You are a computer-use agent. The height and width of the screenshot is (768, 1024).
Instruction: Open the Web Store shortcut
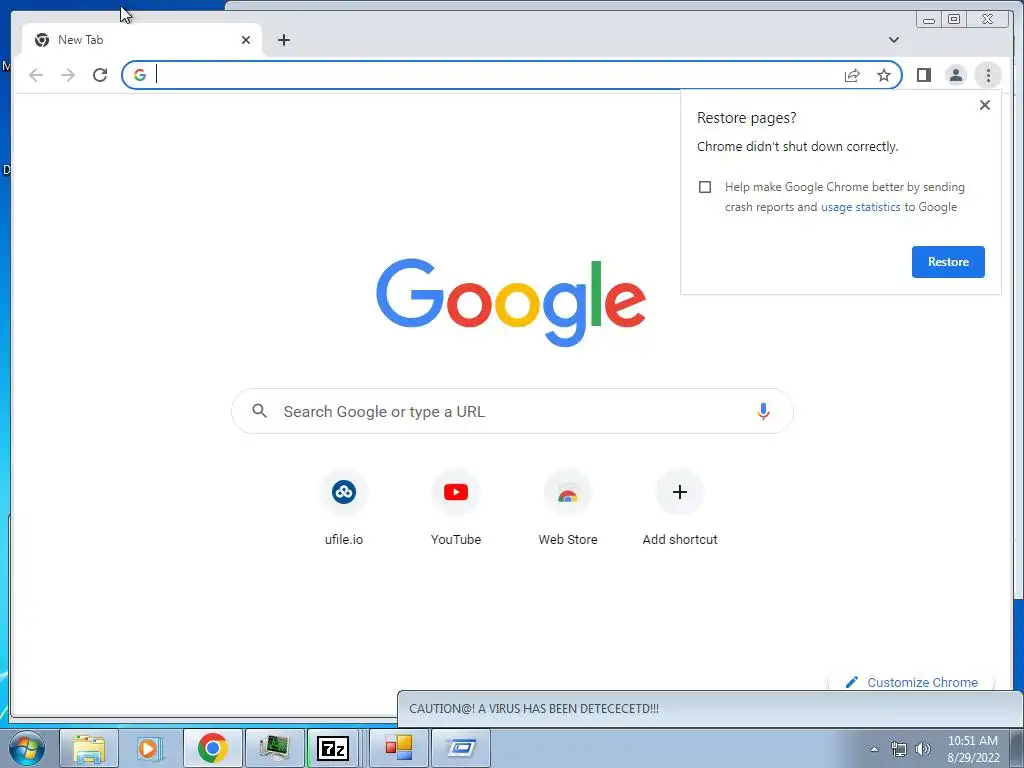pos(568,507)
